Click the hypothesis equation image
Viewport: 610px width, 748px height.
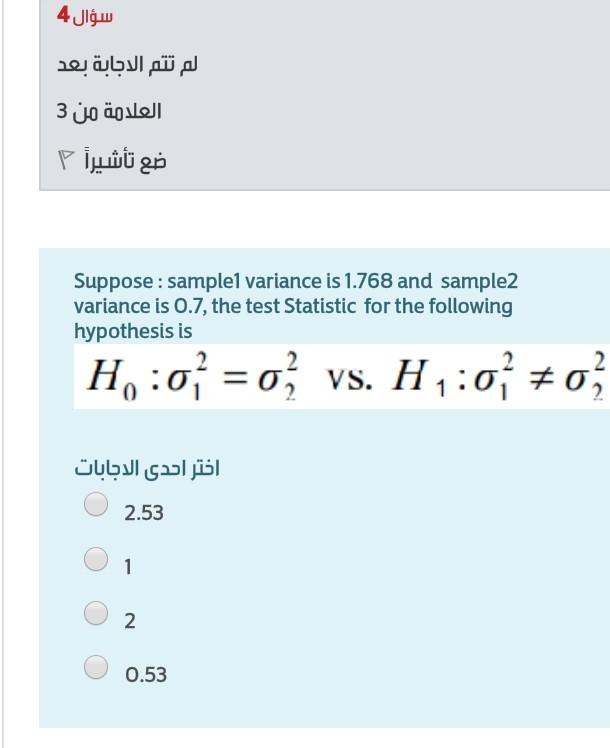pyautogui.click(x=341, y=376)
